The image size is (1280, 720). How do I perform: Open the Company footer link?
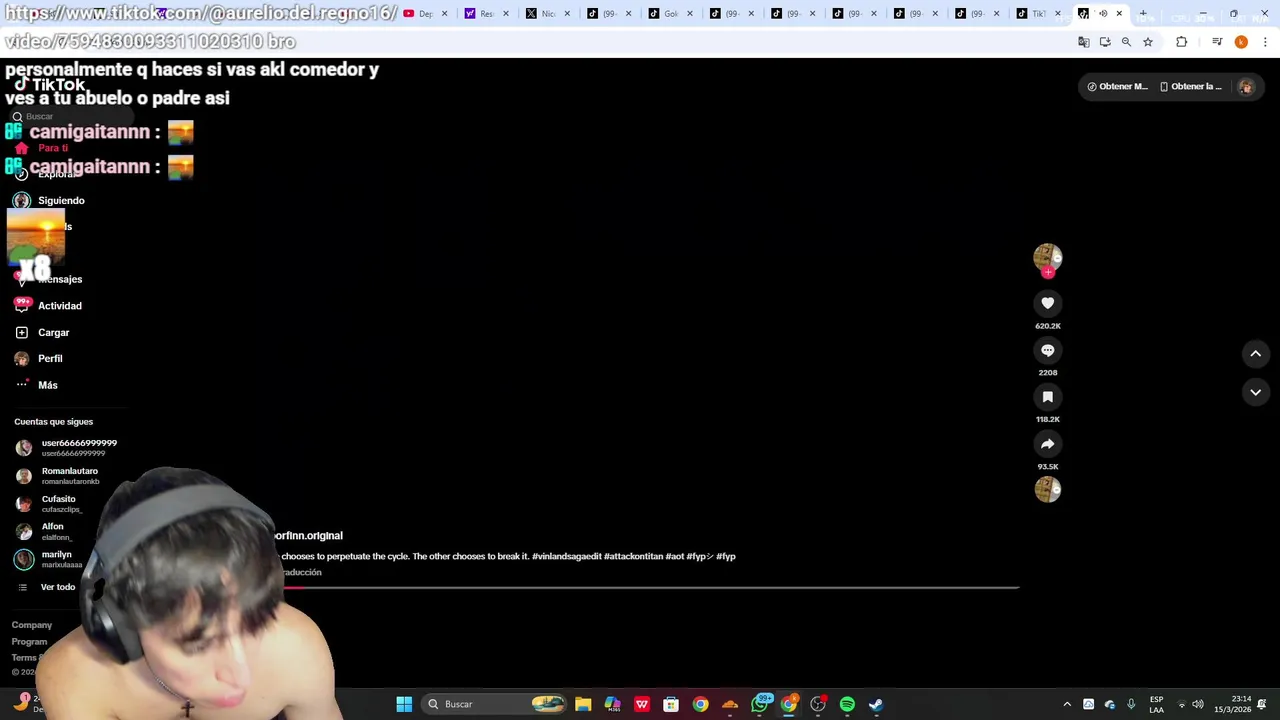coord(32,625)
